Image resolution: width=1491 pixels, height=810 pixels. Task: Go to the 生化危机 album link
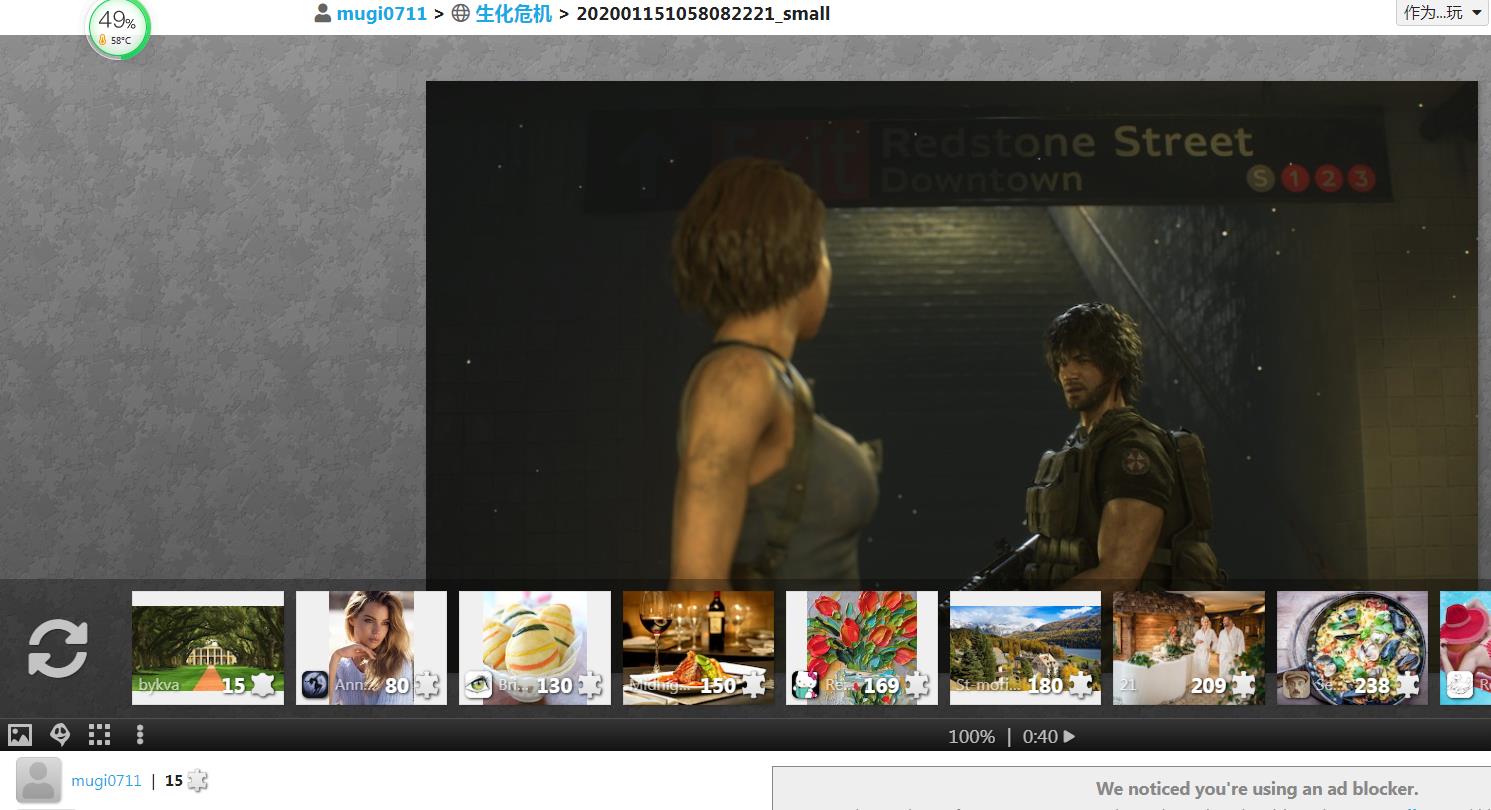point(513,14)
